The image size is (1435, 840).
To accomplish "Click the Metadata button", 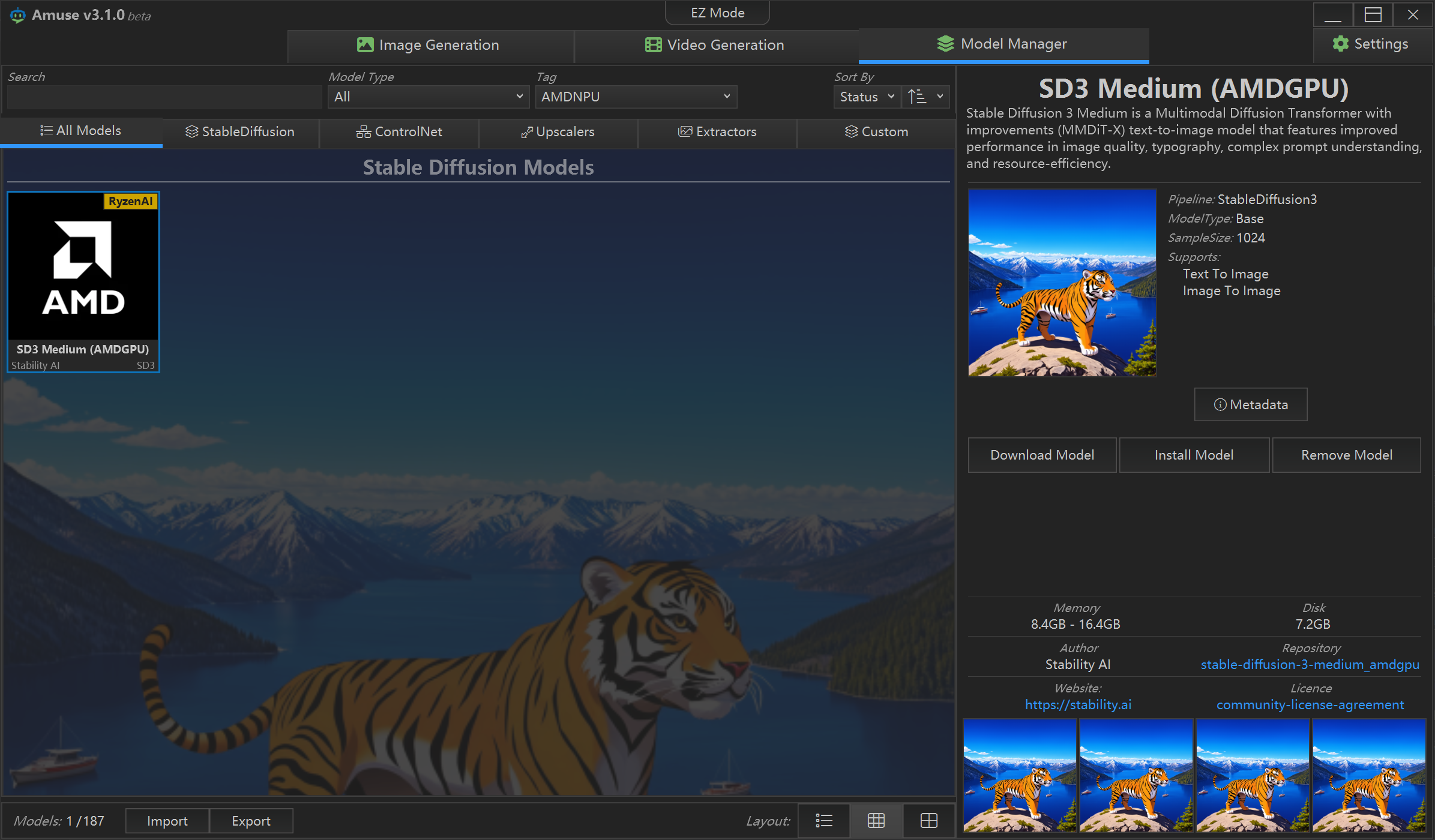I will [1251, 405].
